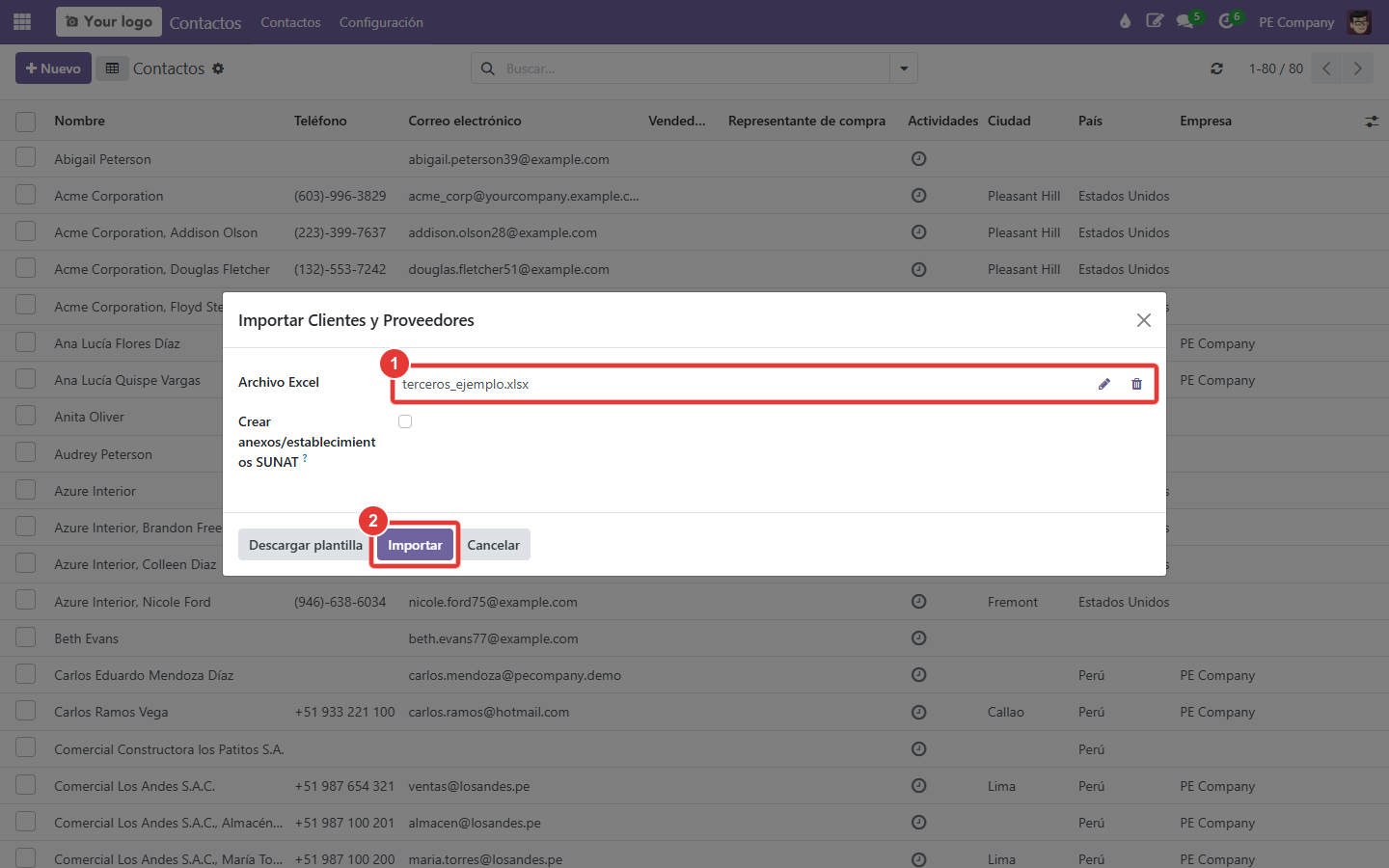Click the Importar button
This screenshot has width=1389, height=868.
415,545
